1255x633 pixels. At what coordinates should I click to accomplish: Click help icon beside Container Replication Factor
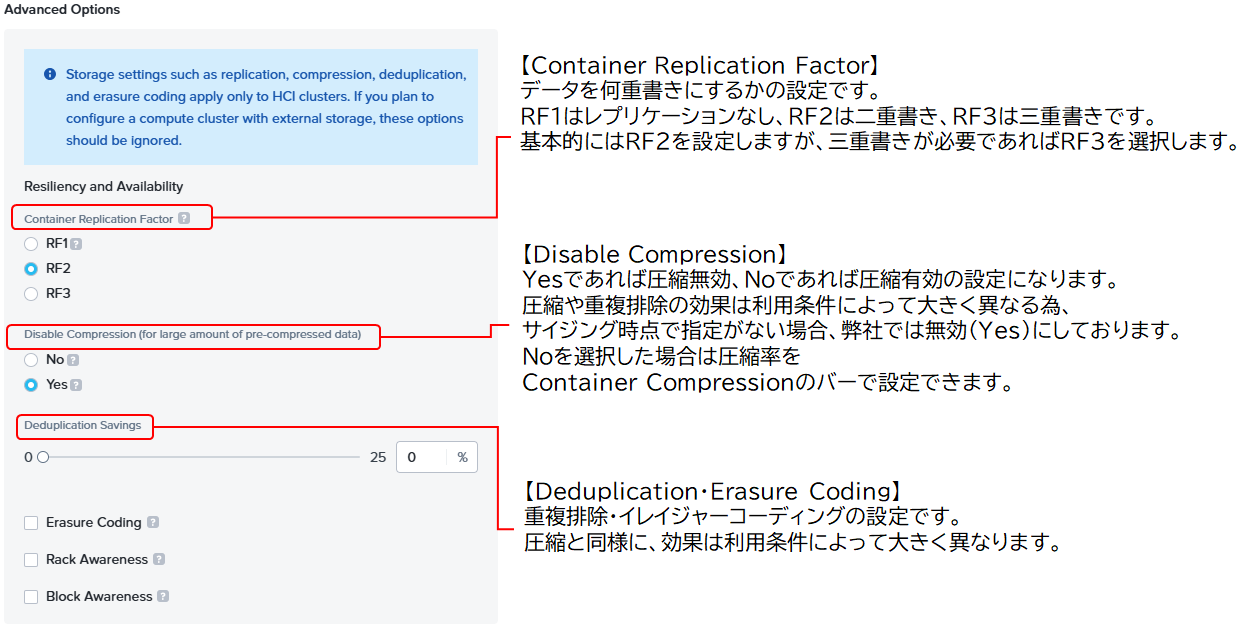pos(184,218)
